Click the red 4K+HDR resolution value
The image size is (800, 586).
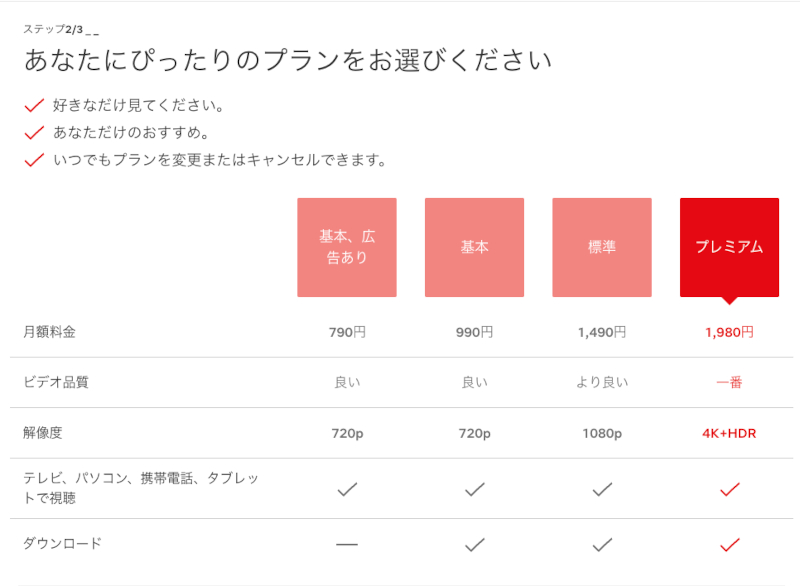click(729, 434)
